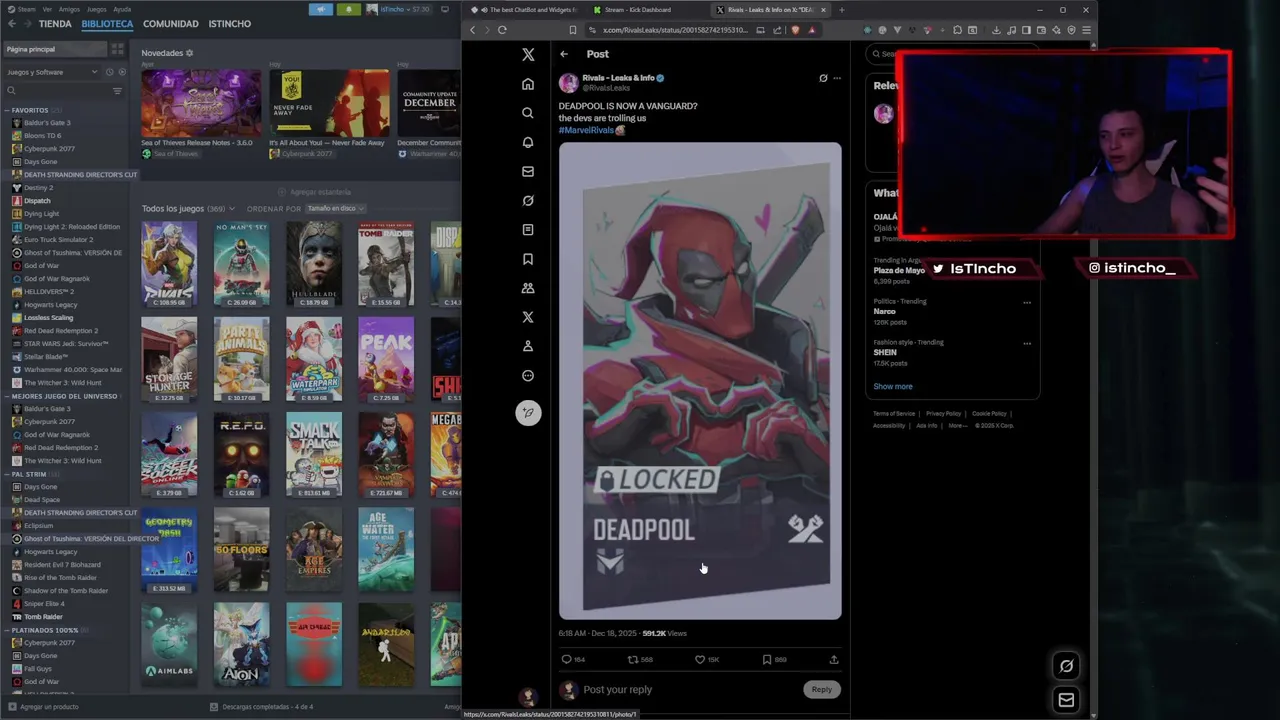This screenshot has height=720, width=1280.
Task: Open X direct messages envelope in sidebar
Action: pos(528,171)
